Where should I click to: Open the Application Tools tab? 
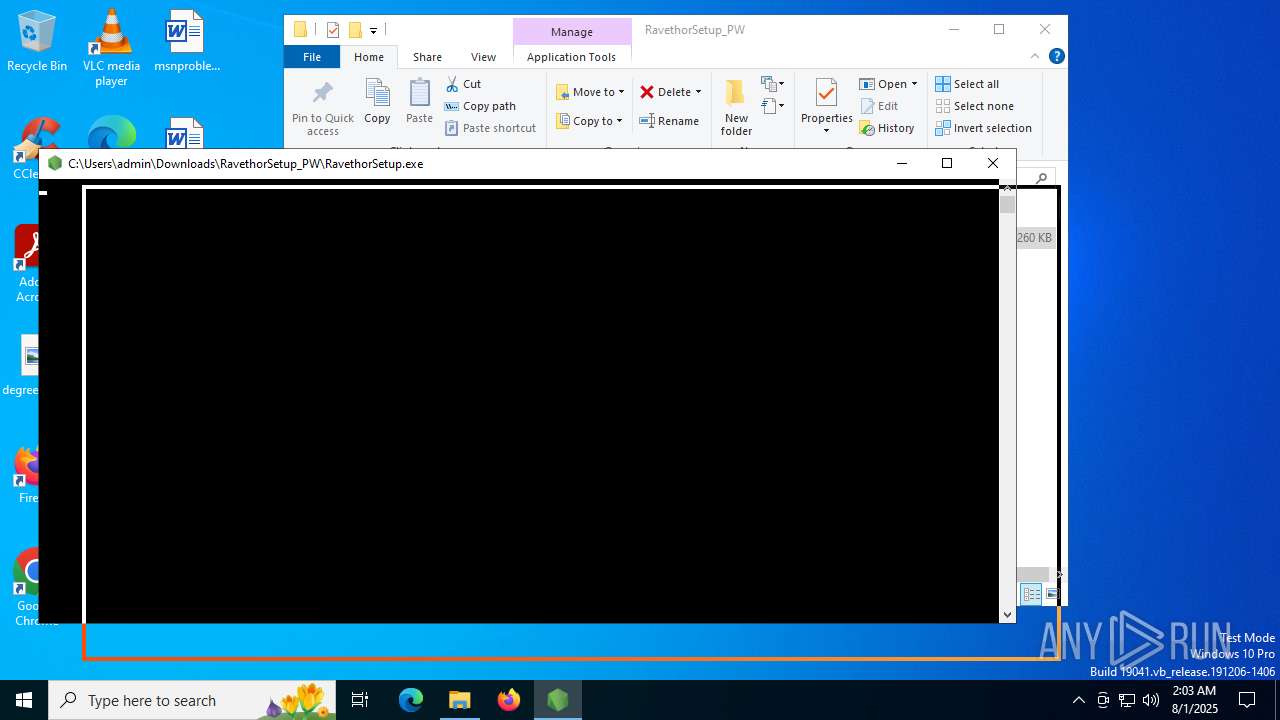tap(571, 57)
